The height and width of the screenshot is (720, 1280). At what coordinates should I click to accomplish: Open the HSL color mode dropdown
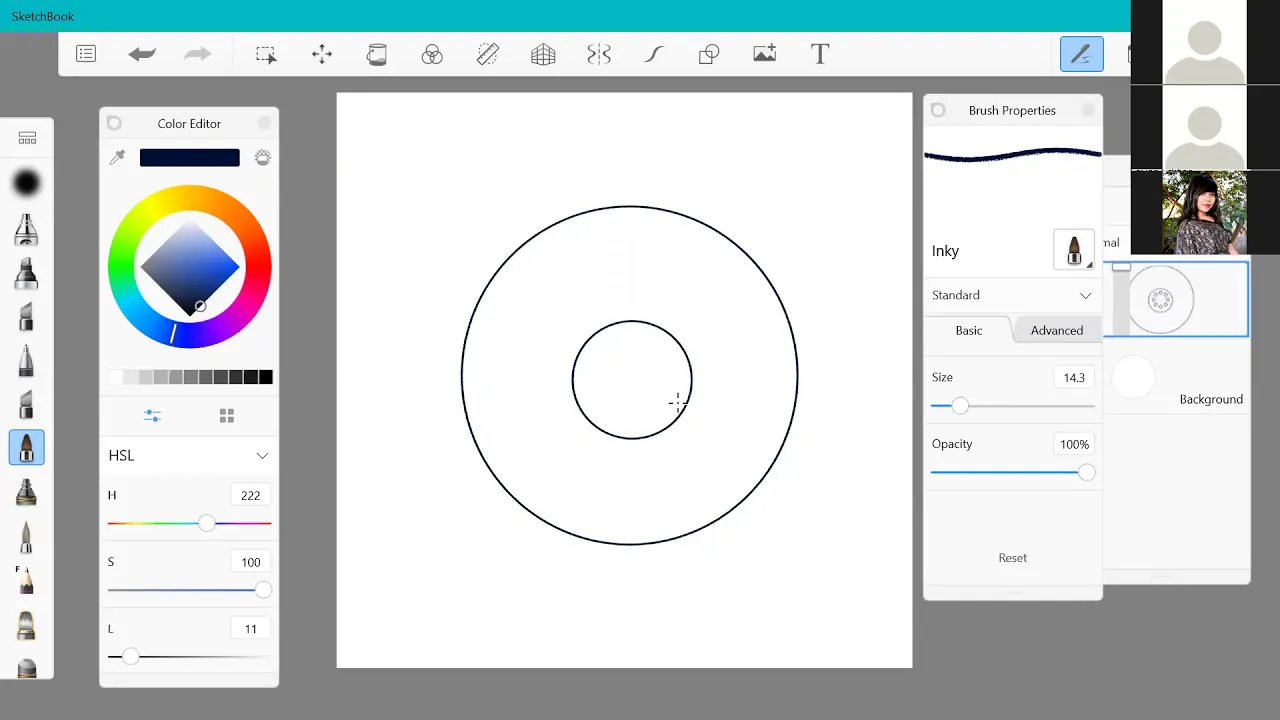(x=189, y=455)
